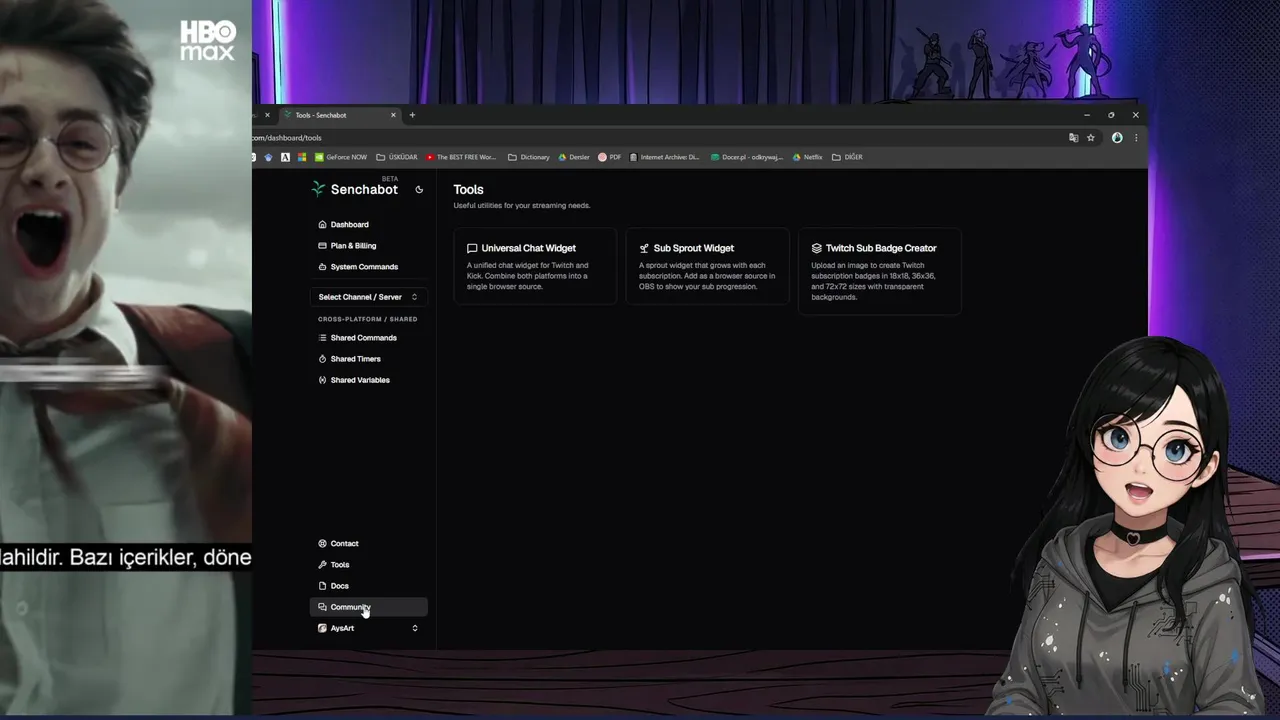
Task: Close the Tools - Senchabot browser tab
Action: [x=393, y=115]
